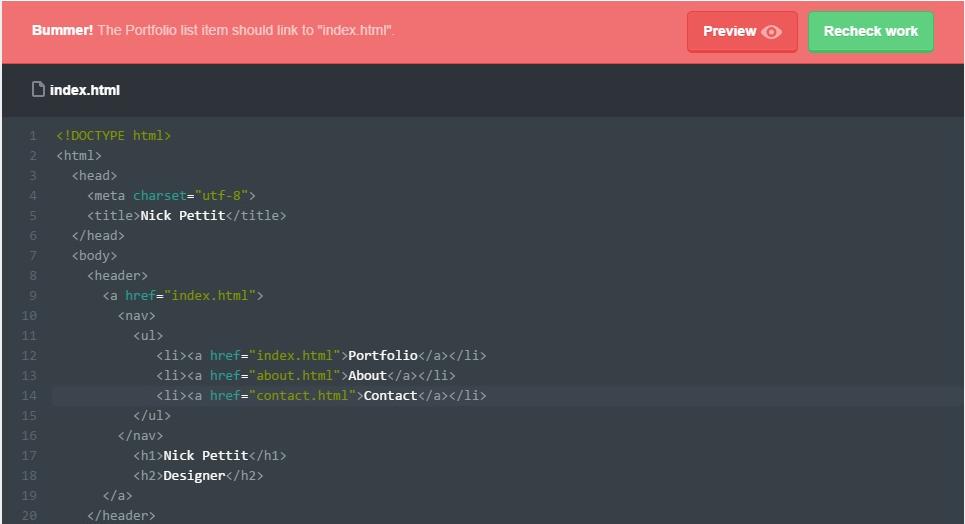Click the Contact link text in code
Screen dimensions: 965x524
[x=390, y=396]
